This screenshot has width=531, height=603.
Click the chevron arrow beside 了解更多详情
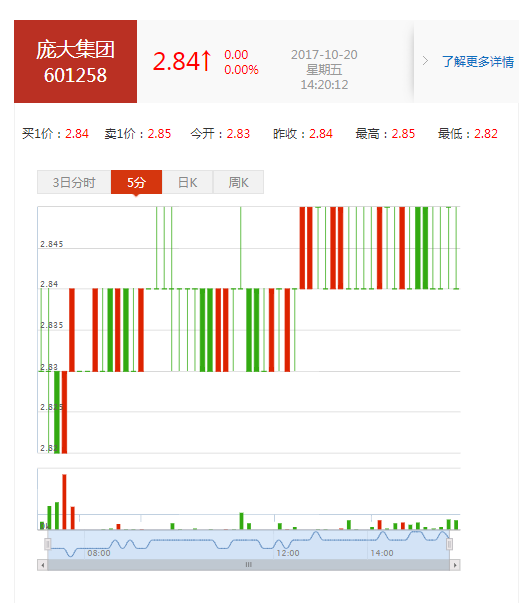(425, 61)
